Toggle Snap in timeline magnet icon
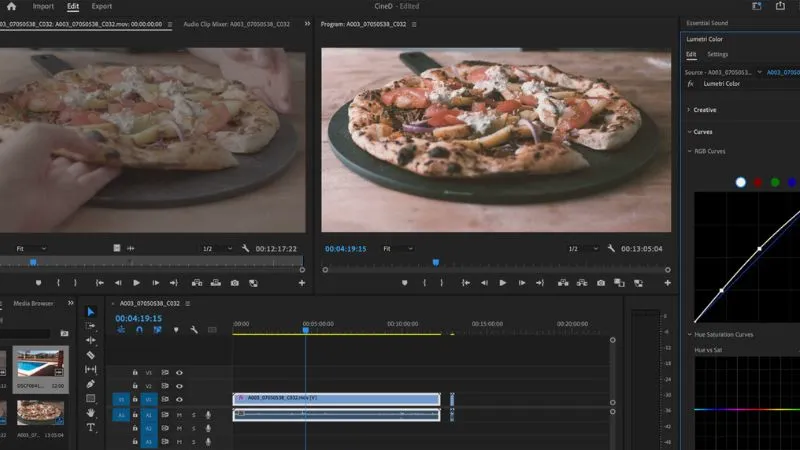Image resolution: width=800 pixels, height=450 pixels. pyautogui.click(x=139, y=330)
